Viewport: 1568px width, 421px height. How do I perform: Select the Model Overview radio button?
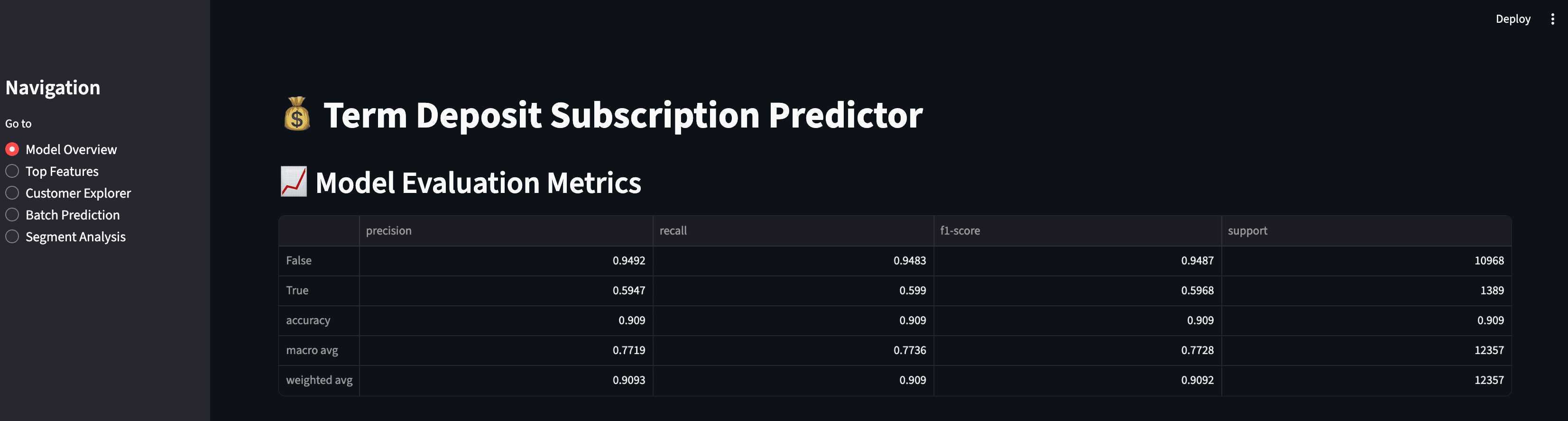(61, 149)
